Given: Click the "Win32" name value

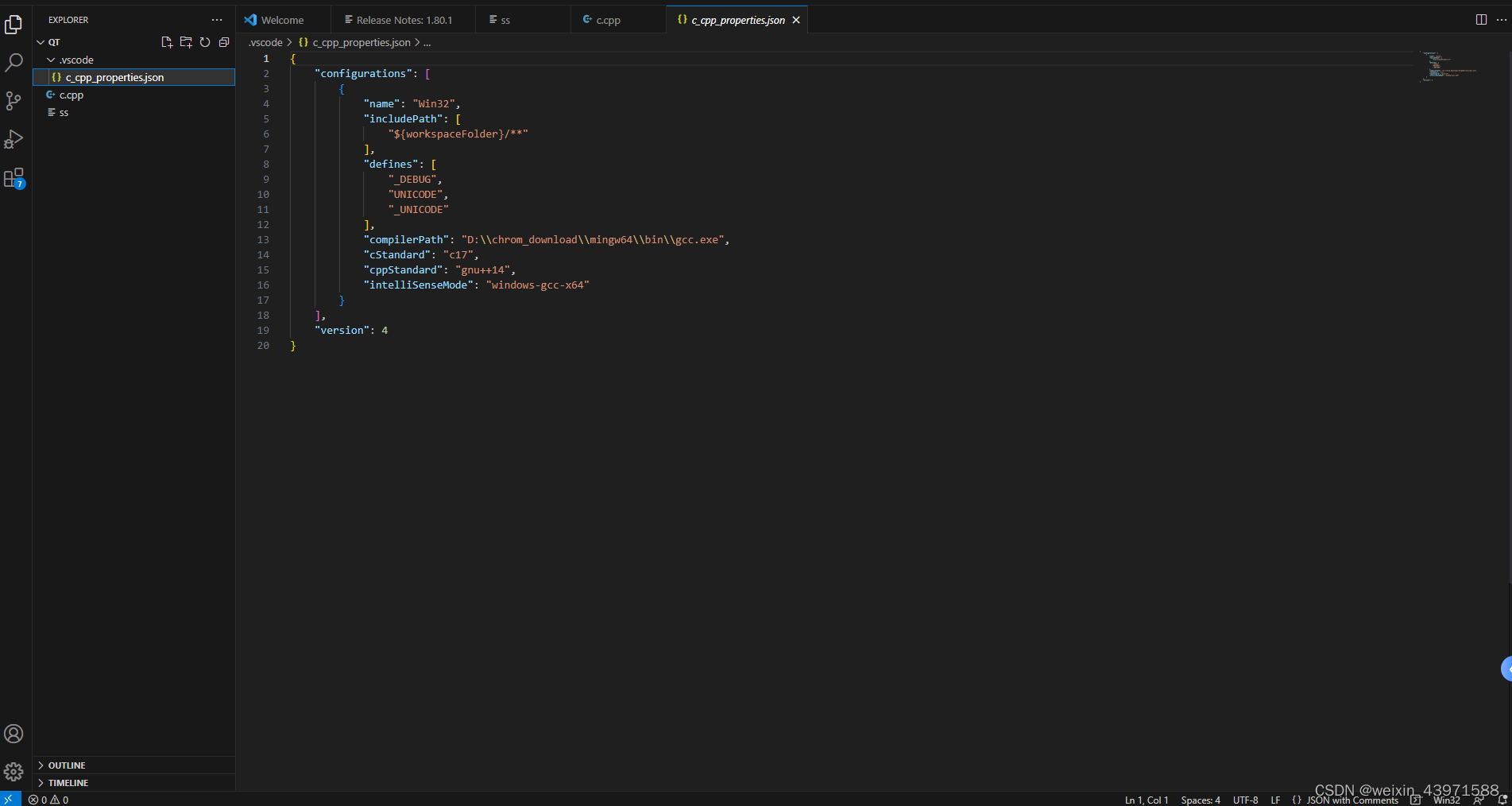Looking at the screenshot, I should click(434, 103).
